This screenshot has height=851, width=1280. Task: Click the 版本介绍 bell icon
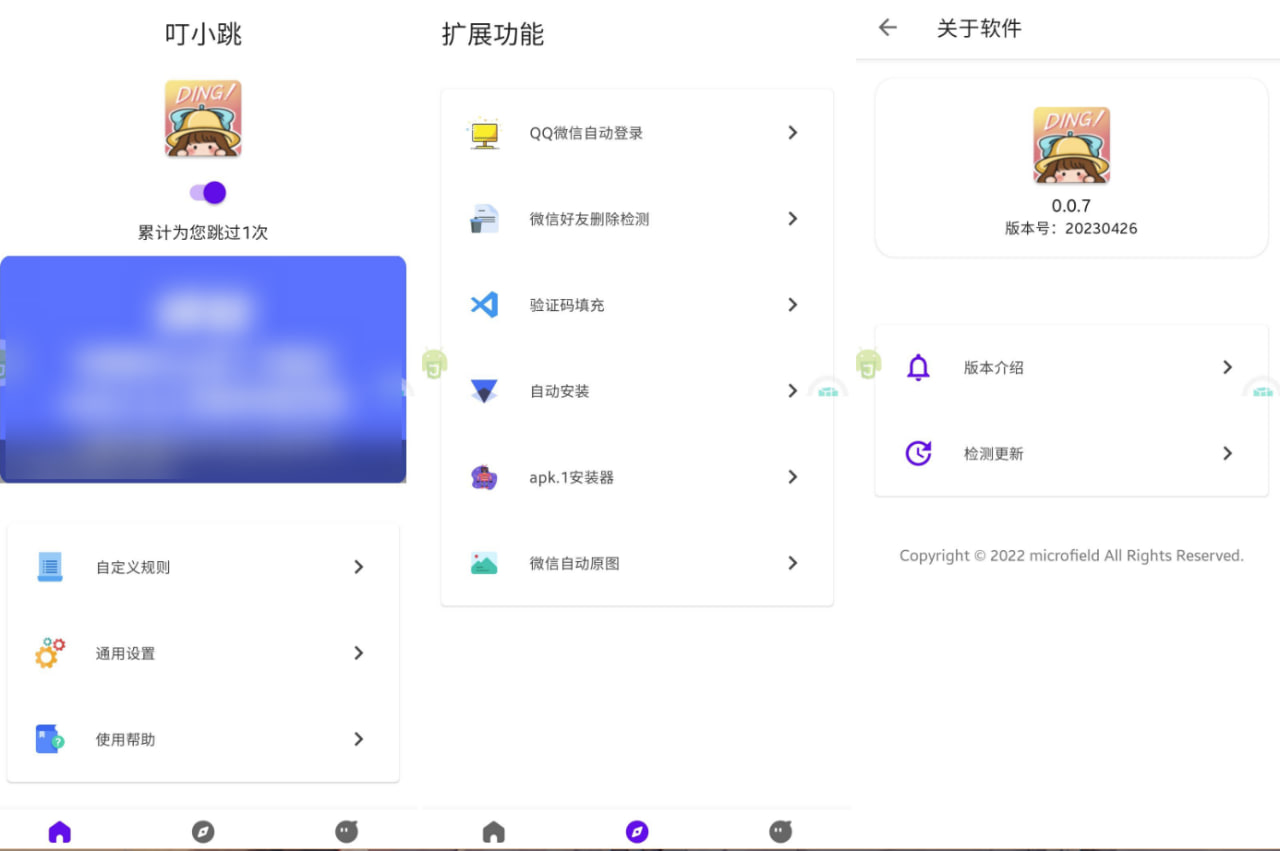pos(918,367)
